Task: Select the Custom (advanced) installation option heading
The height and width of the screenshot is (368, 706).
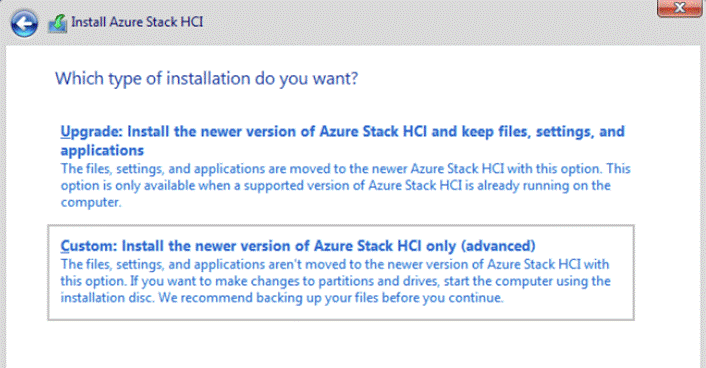Action: (298, 246)
